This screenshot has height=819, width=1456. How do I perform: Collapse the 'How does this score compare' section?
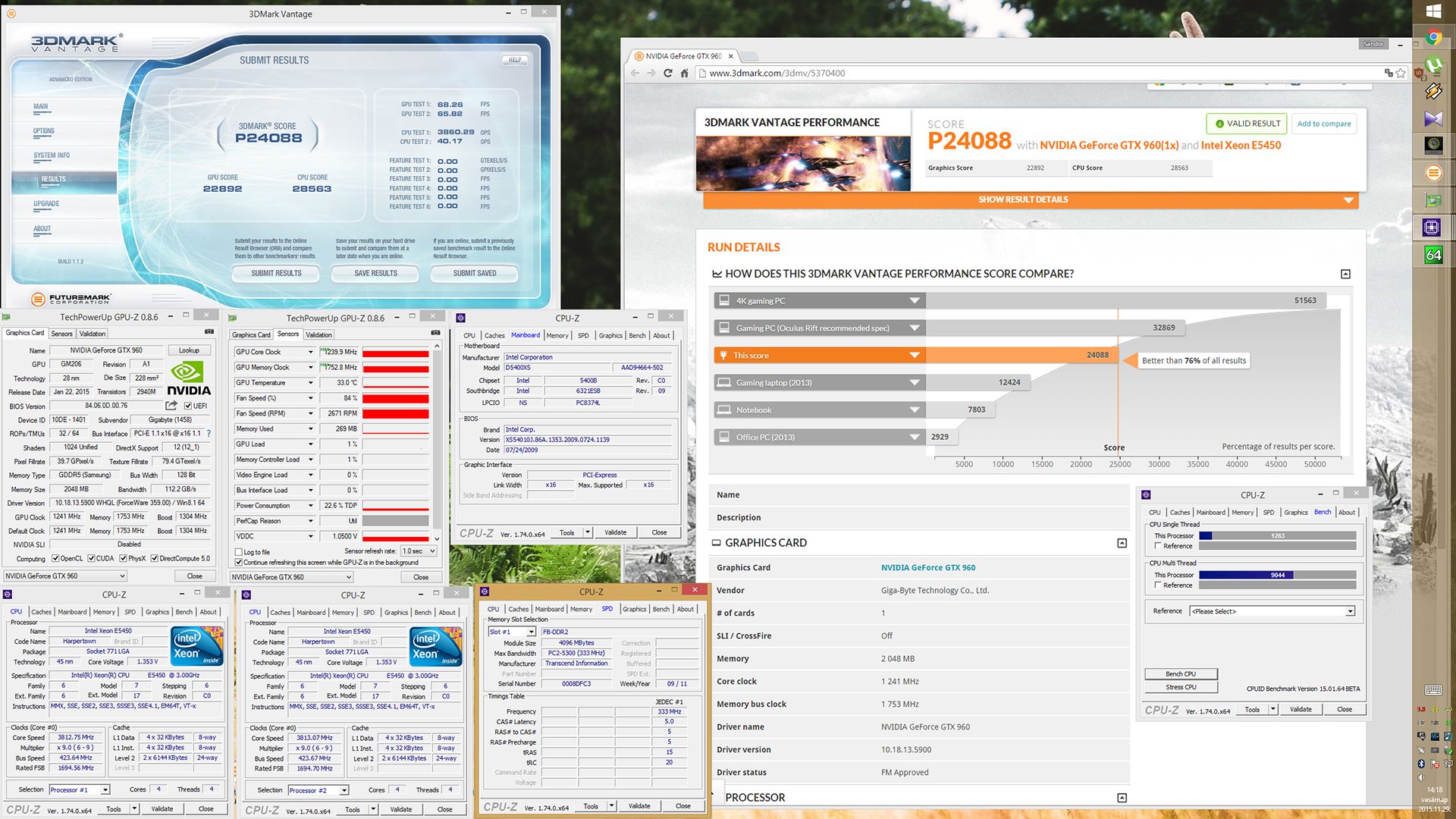point(1345,274)
